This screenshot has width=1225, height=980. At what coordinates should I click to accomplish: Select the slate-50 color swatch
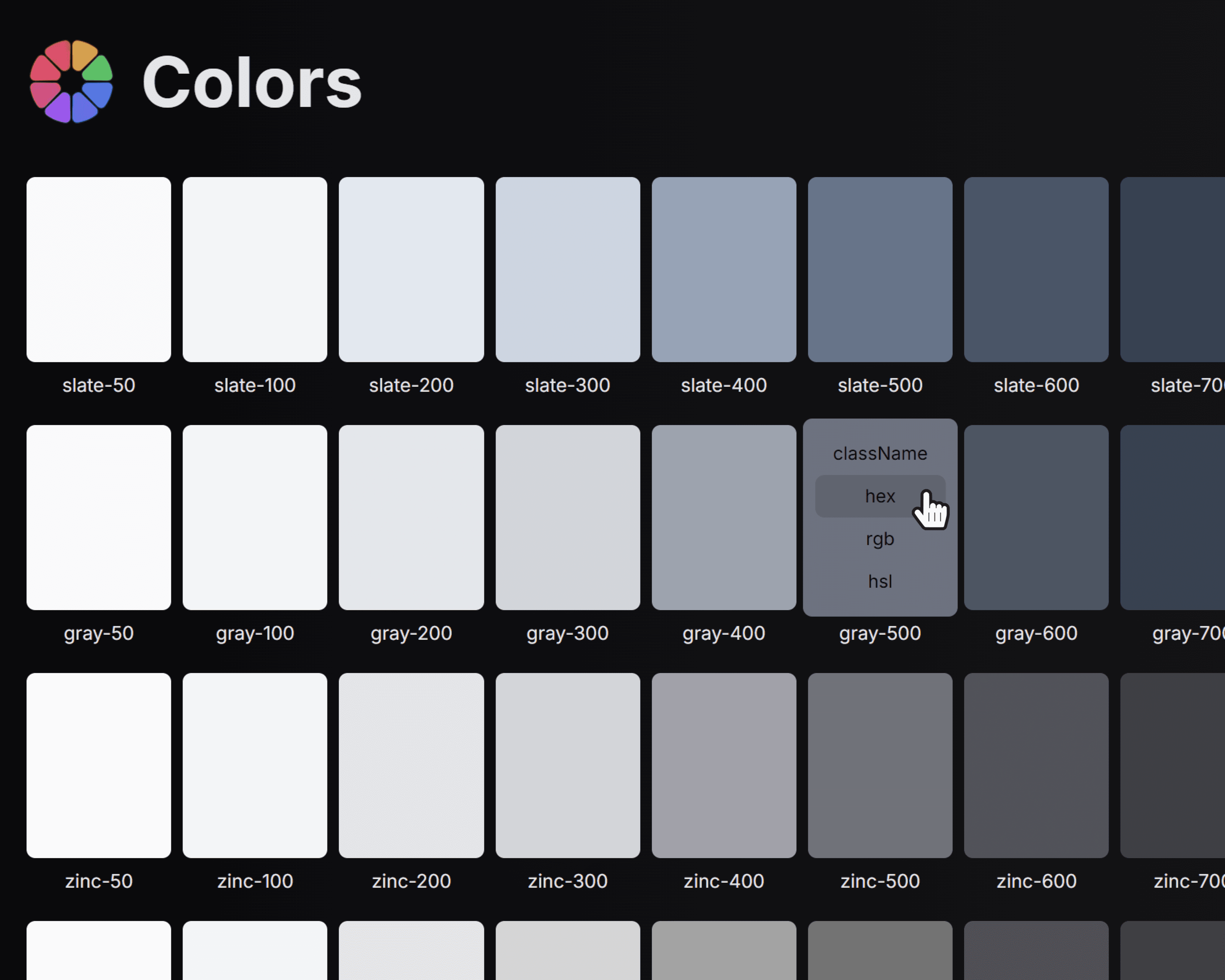(x=99, y=269)
